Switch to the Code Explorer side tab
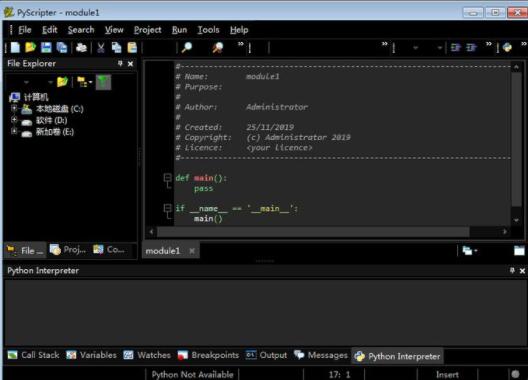This screenshot has height=380, width=528. pyautogui.click(x=109, y=250)
